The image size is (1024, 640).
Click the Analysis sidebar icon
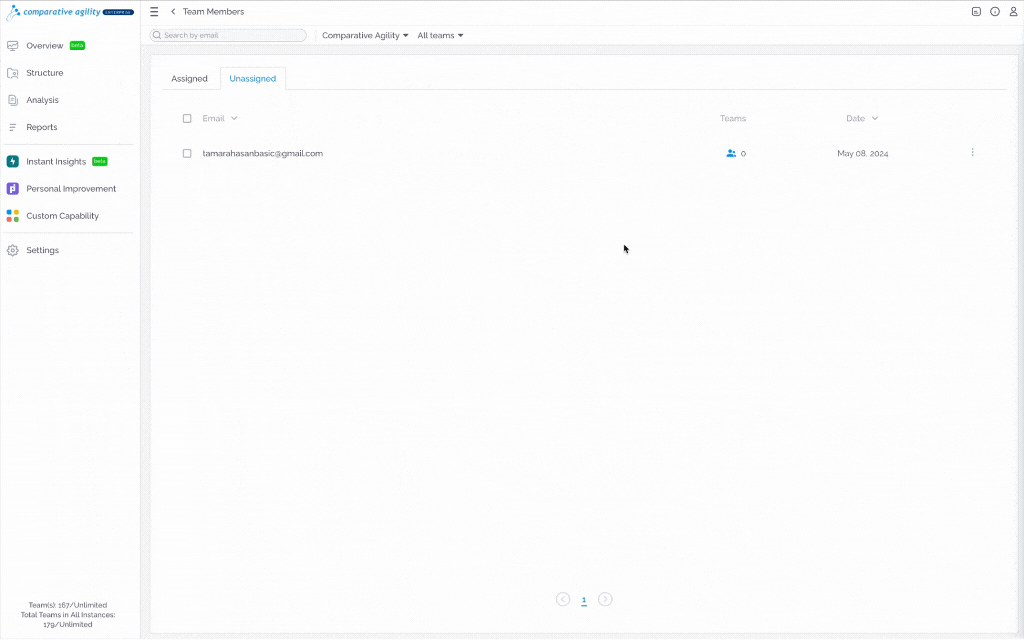click(x=12, y=100)
